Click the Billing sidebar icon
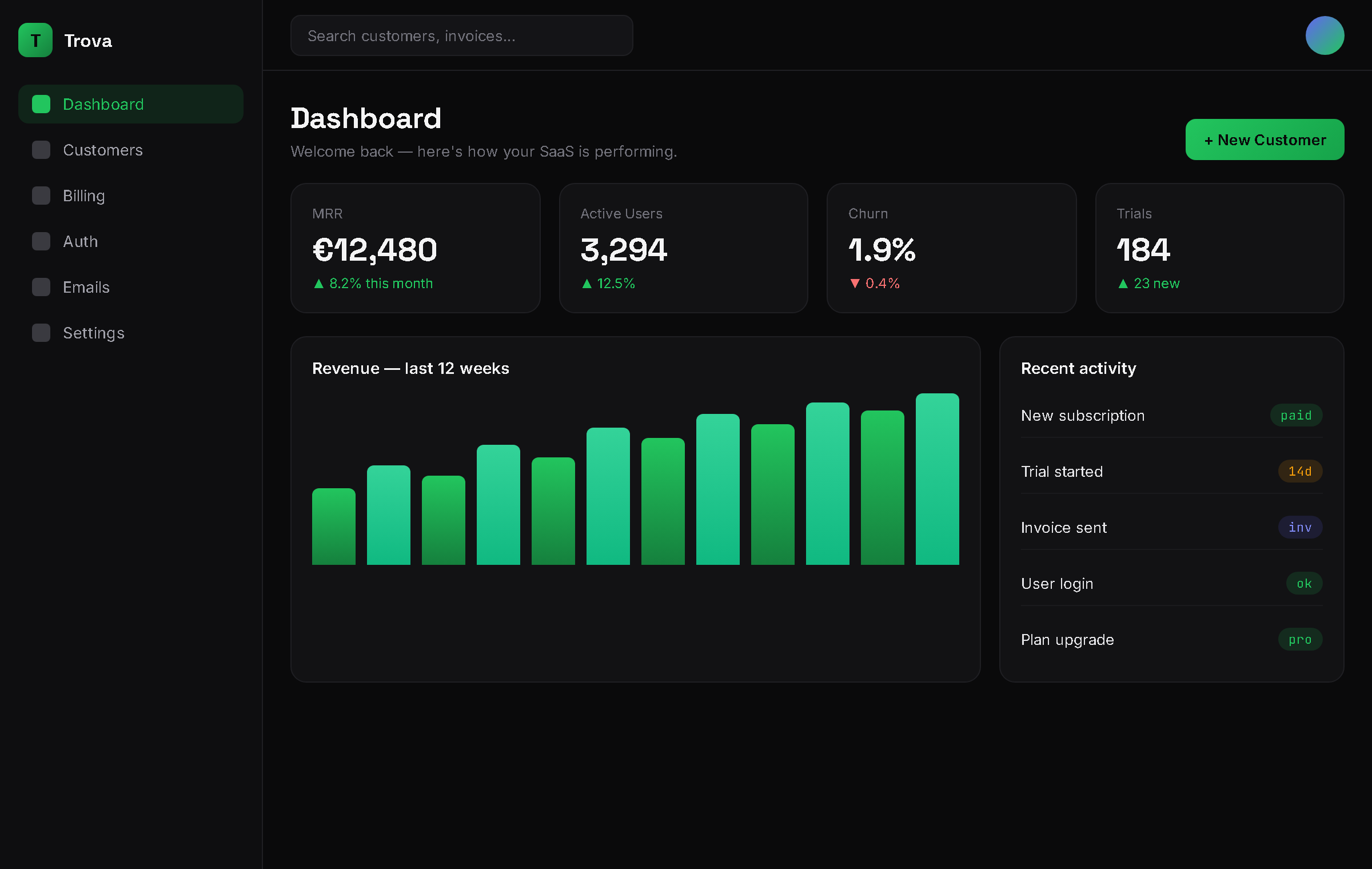Image resolution: width=1372 pixels, height=869 pixels. pyautogui.click(x=41, y=196)
